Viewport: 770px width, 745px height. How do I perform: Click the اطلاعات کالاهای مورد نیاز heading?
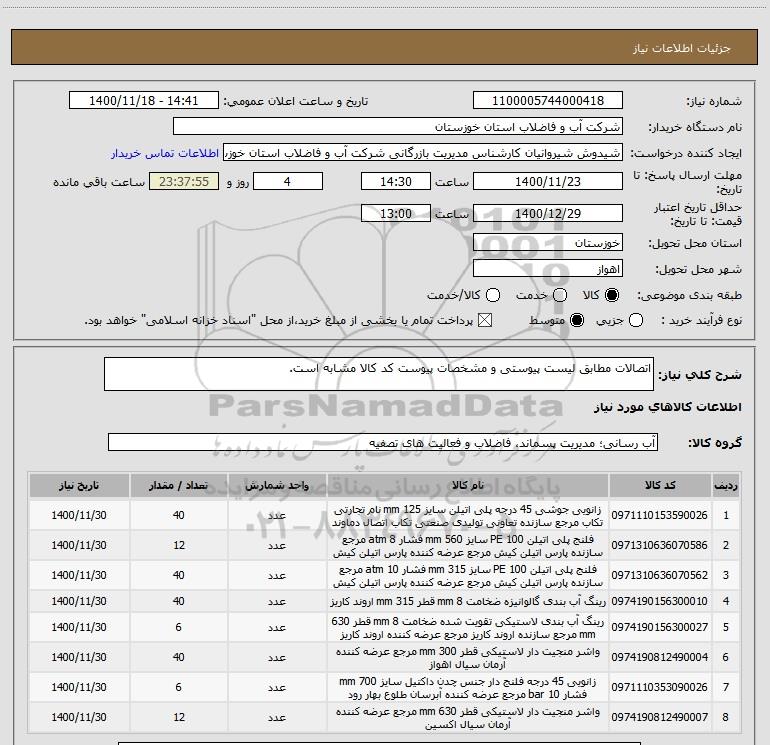668,407
